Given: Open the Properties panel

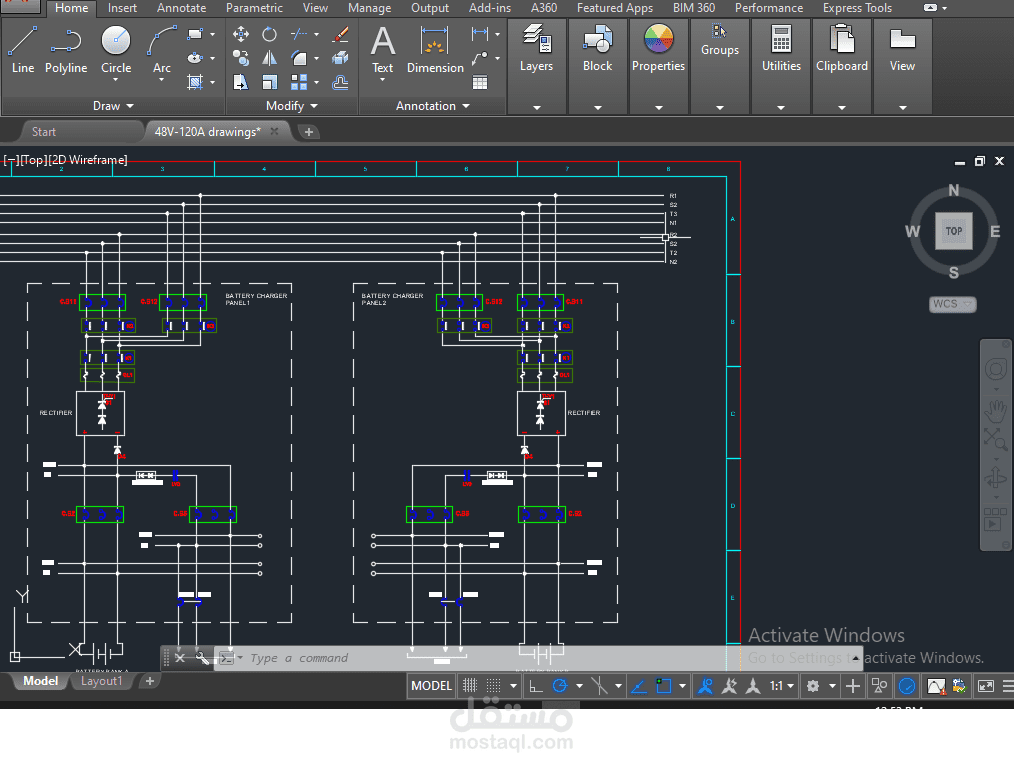Looking at the screenshot, I should [658, 65].
